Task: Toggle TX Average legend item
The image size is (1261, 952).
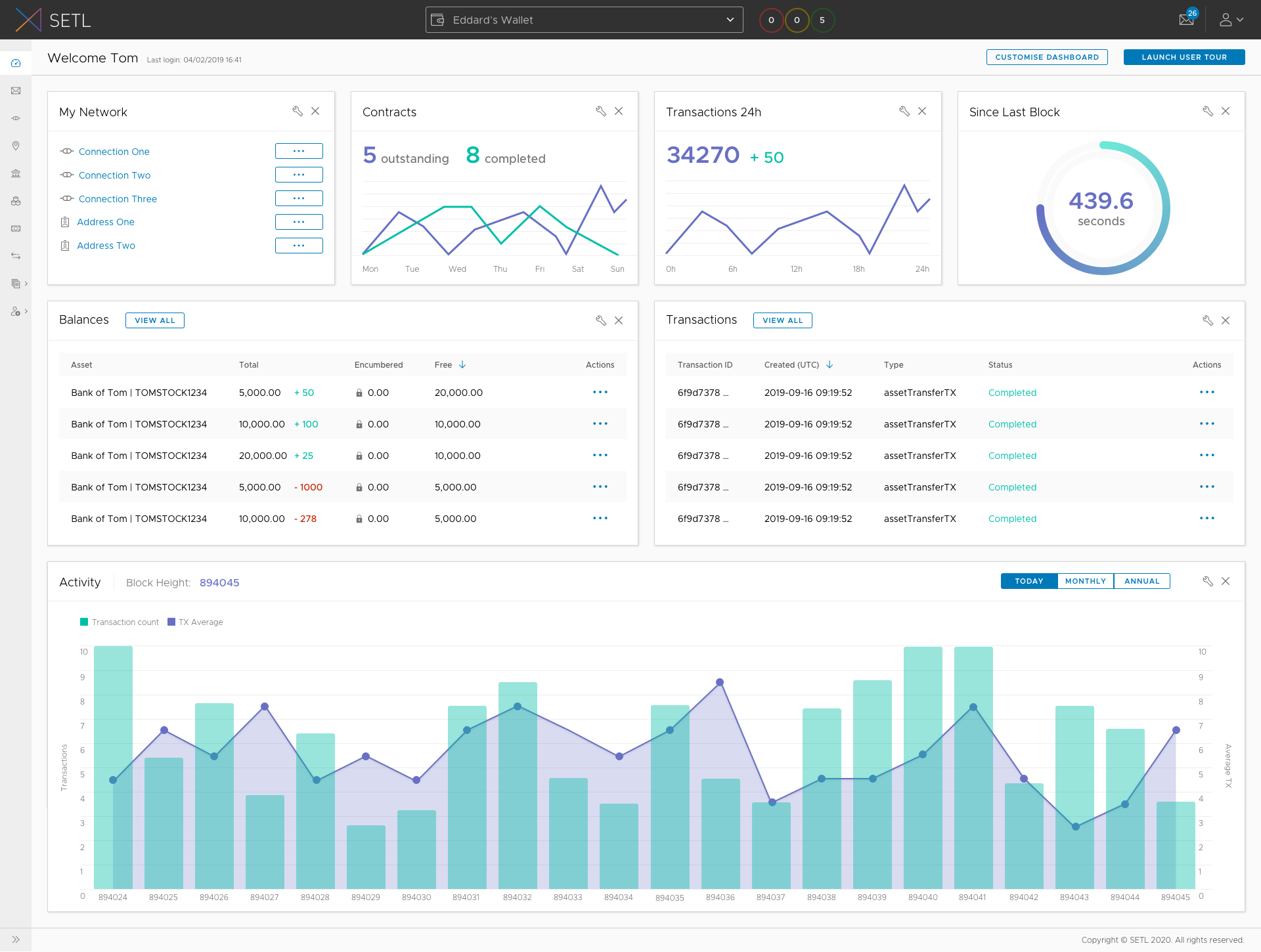Action: pos(195,622)
